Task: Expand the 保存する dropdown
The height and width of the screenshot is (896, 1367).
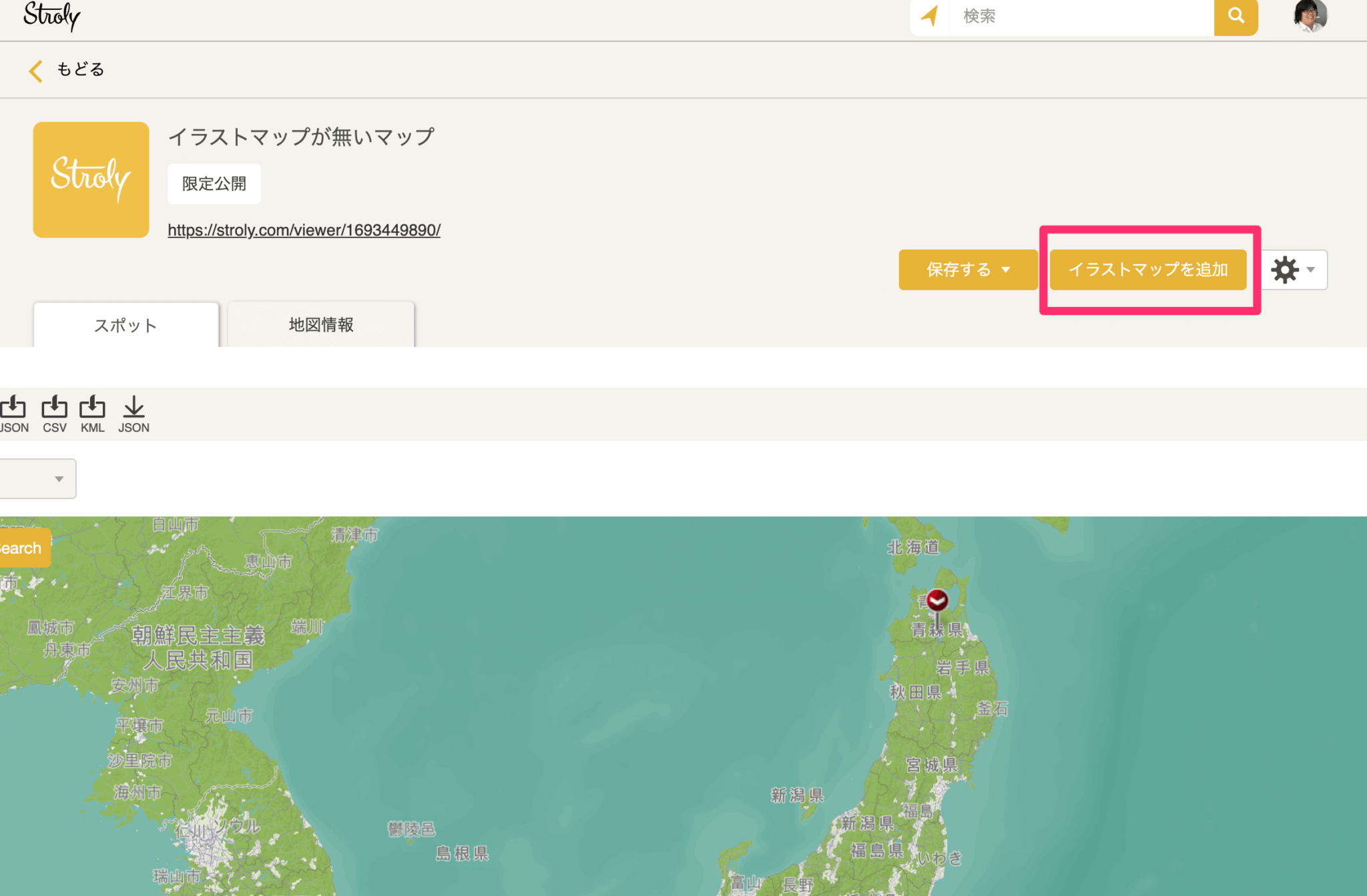Action: pyautogui.click(x=968, y=270)
